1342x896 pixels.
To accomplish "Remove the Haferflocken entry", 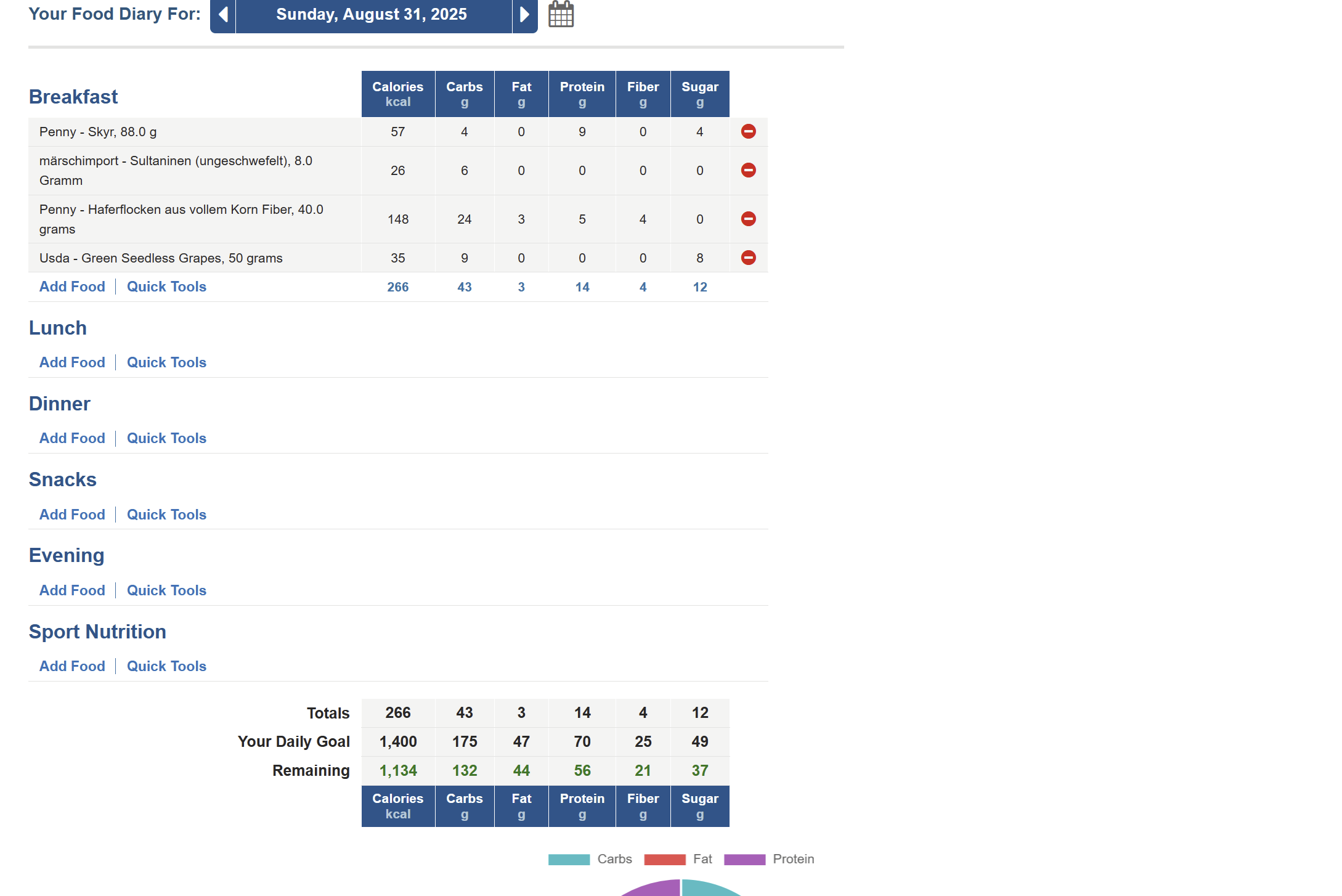I will coord(748,219).
